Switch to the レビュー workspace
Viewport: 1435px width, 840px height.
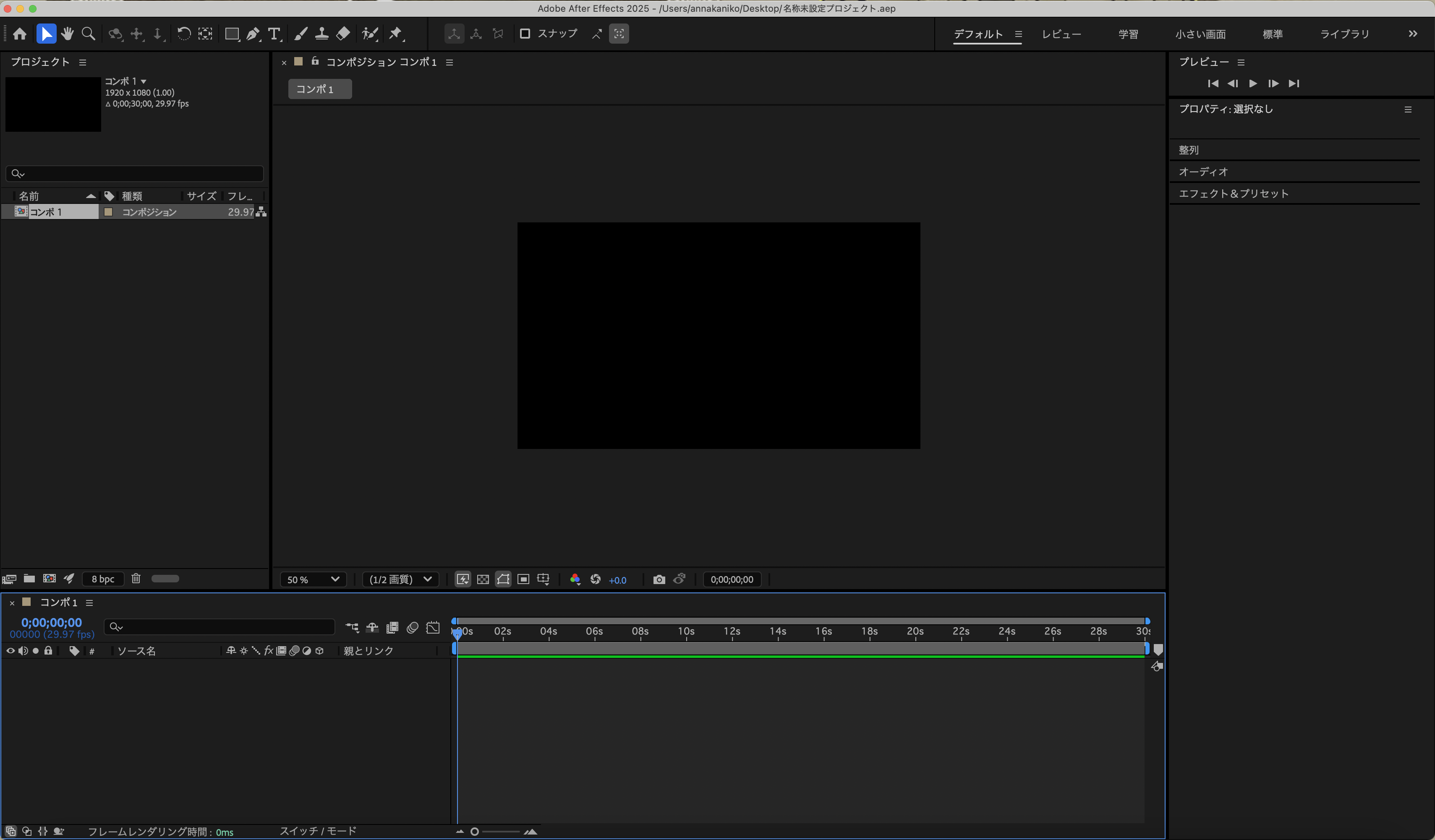click(x=1061, y=34)
